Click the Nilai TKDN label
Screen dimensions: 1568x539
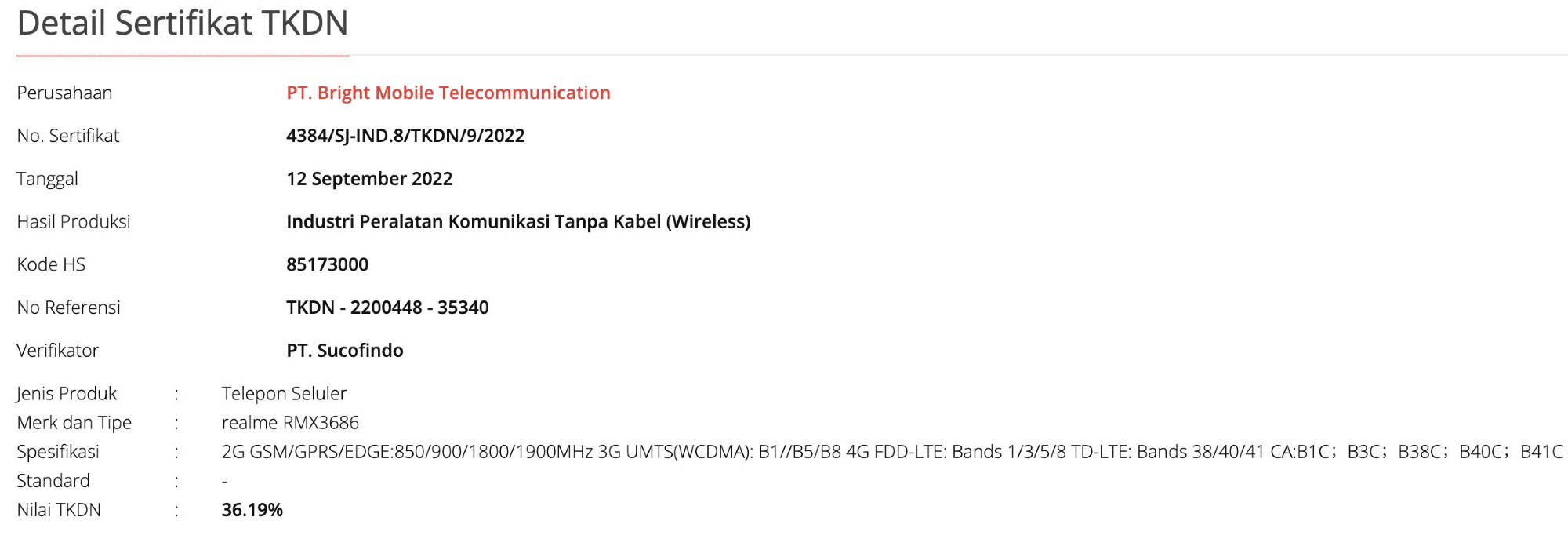click(x=59, y=510)
